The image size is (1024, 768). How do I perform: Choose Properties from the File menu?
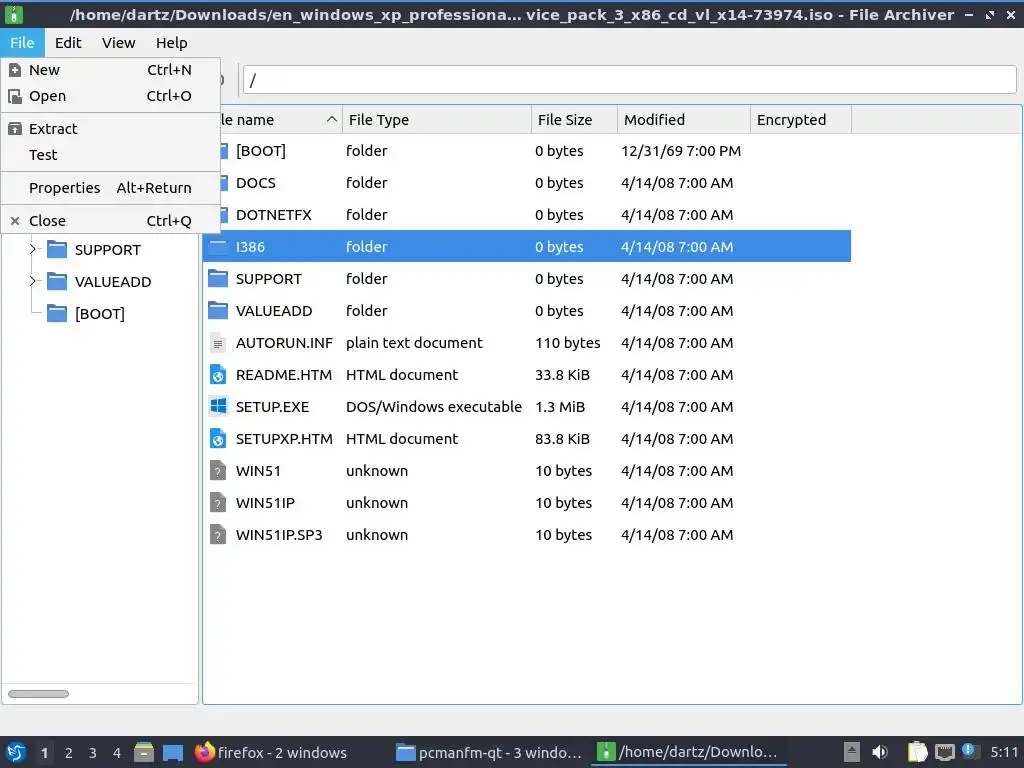pyautogui.click(x=110, y=188)
